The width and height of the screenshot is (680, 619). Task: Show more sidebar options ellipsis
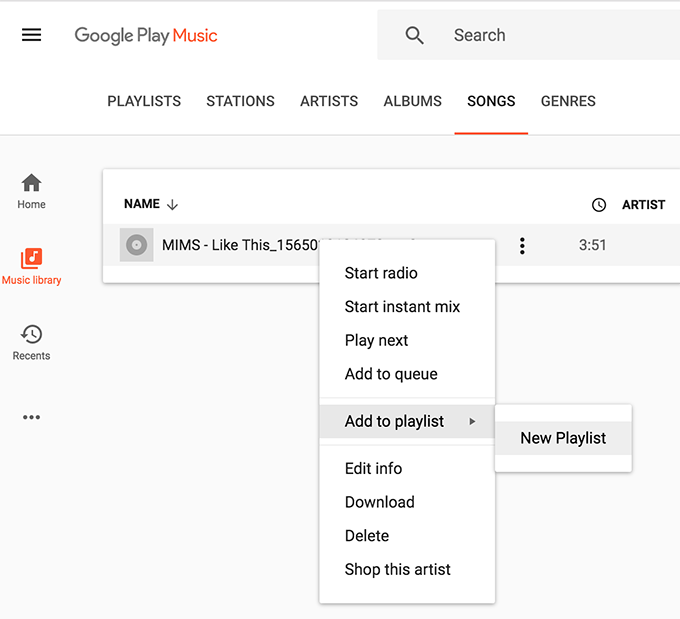(x=31, y=417)
